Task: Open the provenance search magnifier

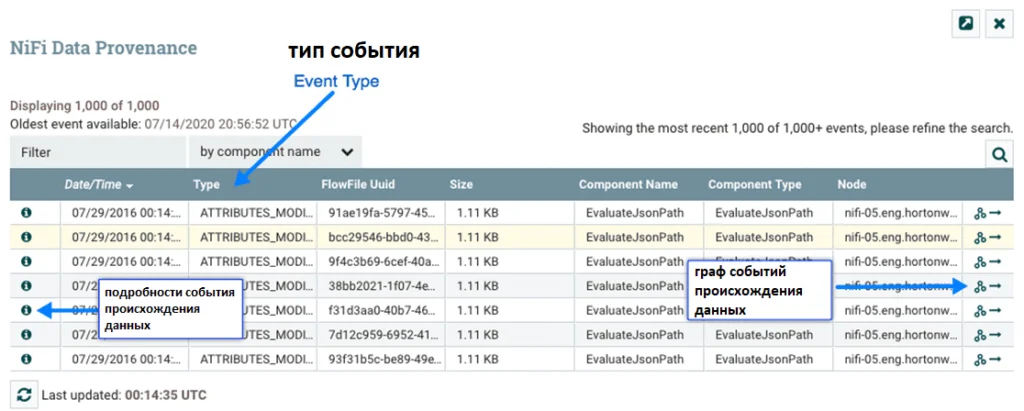Action: [999, 154]
